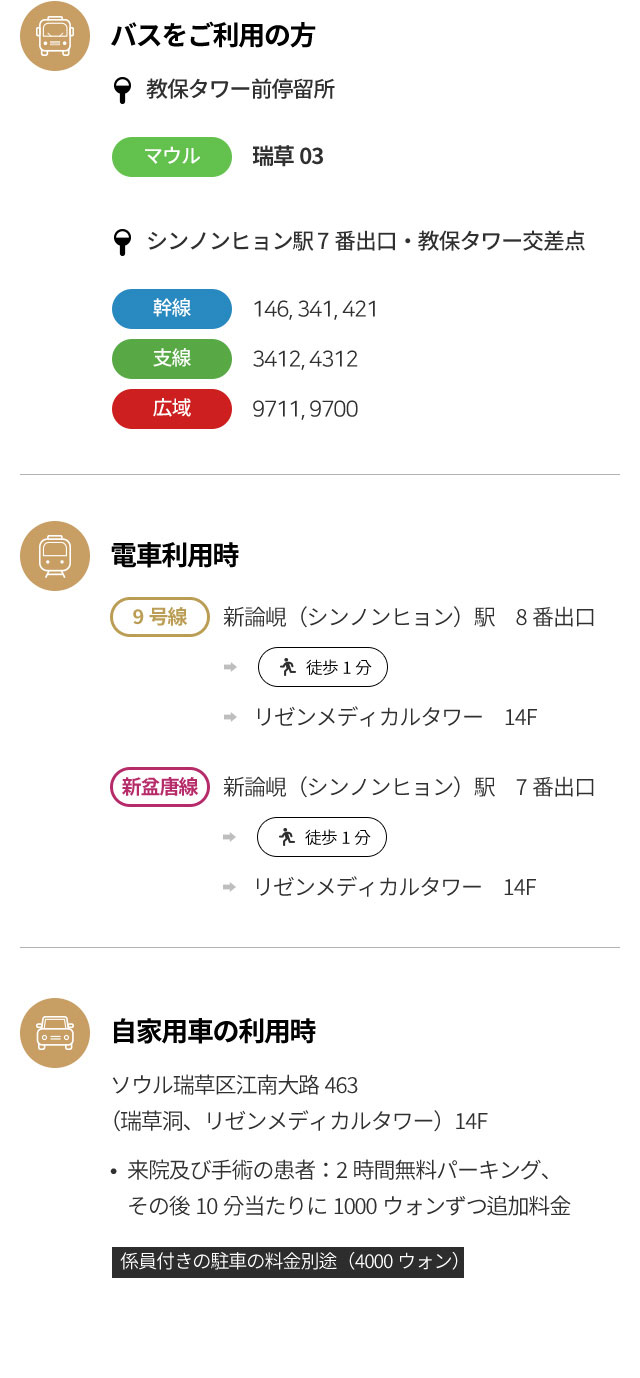This screenshot has height=1378, width=640.
Task: Click bus route numbers 146, 341, 421
Action: point(316,309)
